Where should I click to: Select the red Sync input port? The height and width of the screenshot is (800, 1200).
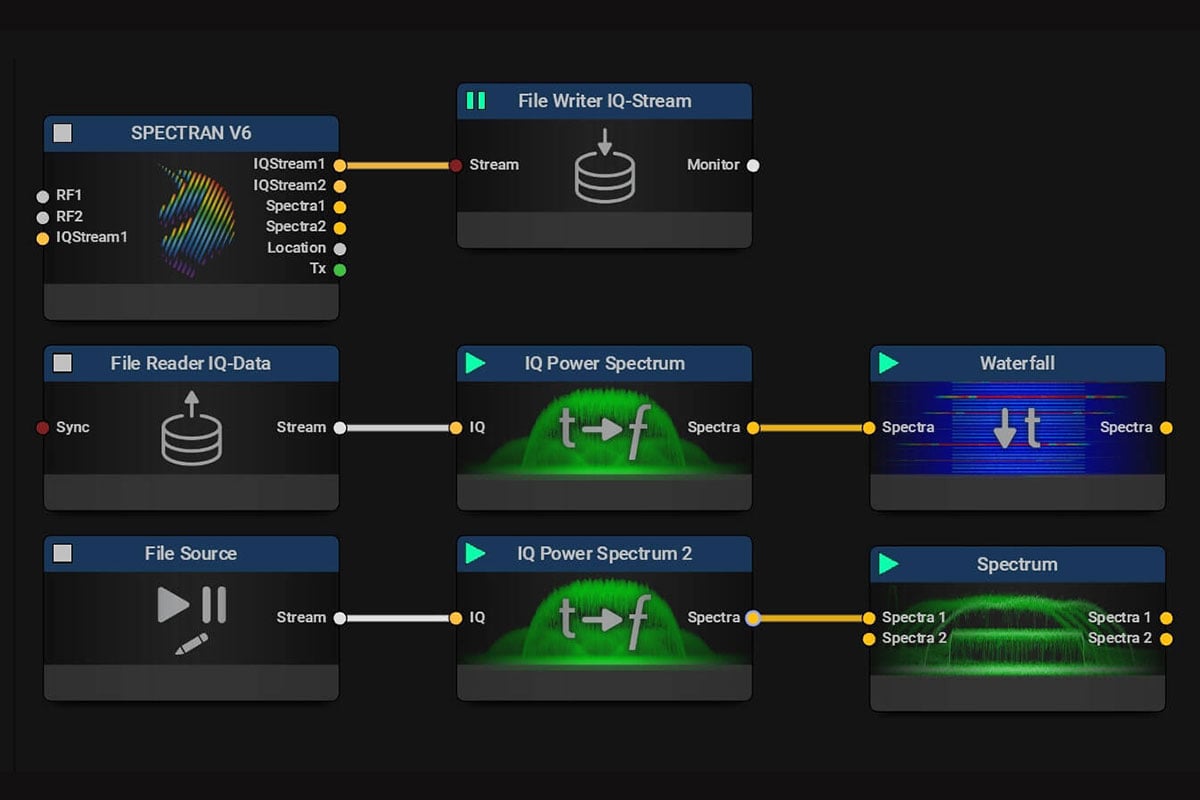[x=42, y=428]
